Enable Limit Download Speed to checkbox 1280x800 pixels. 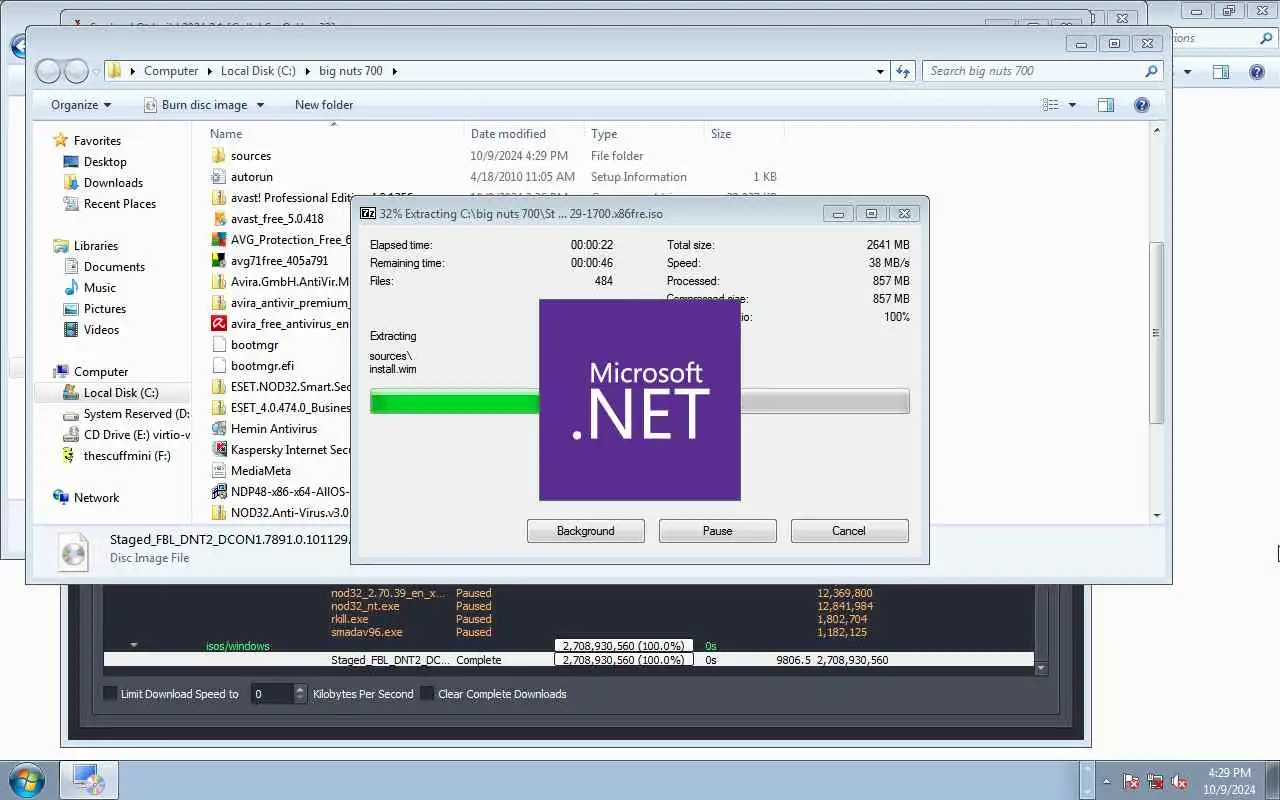coord(110,693)
